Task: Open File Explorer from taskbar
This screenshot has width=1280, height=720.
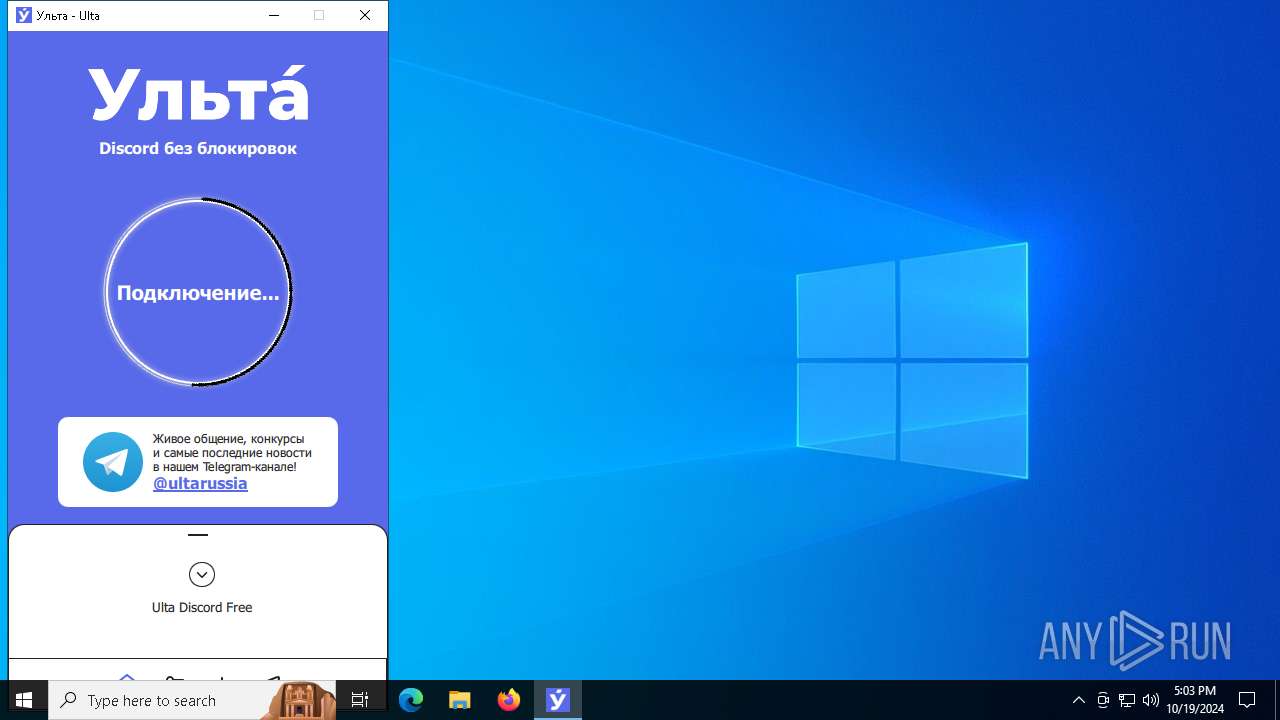Action: 460,700
